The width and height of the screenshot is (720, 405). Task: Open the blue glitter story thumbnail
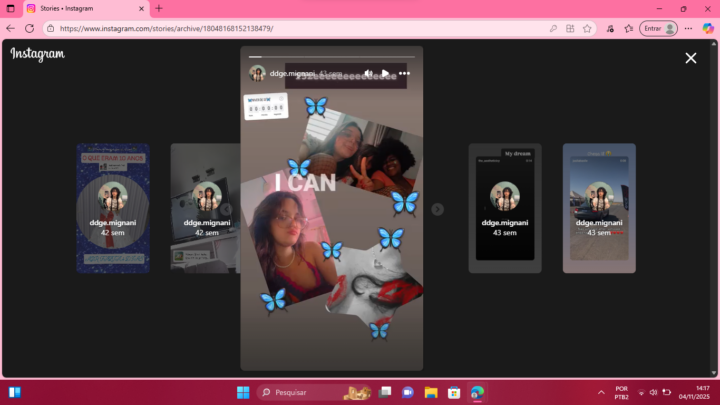pos(113,208)
